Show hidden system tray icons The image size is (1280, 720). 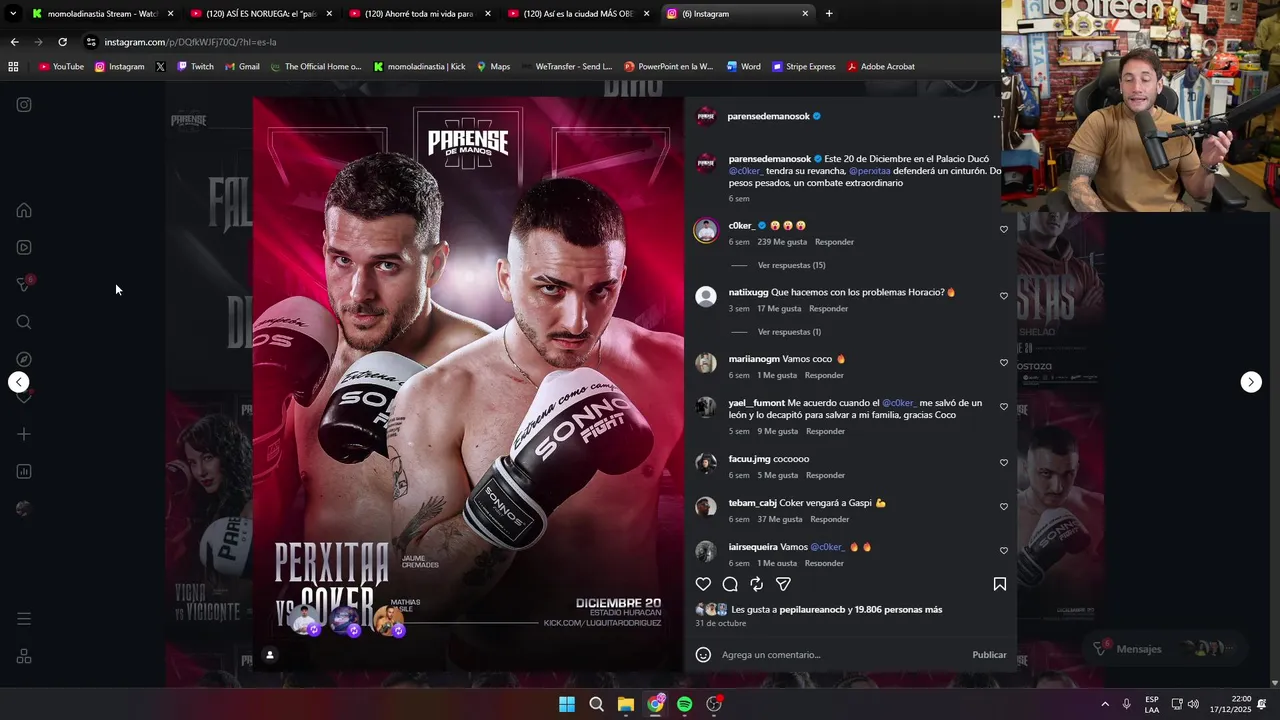coord(1104,704)
